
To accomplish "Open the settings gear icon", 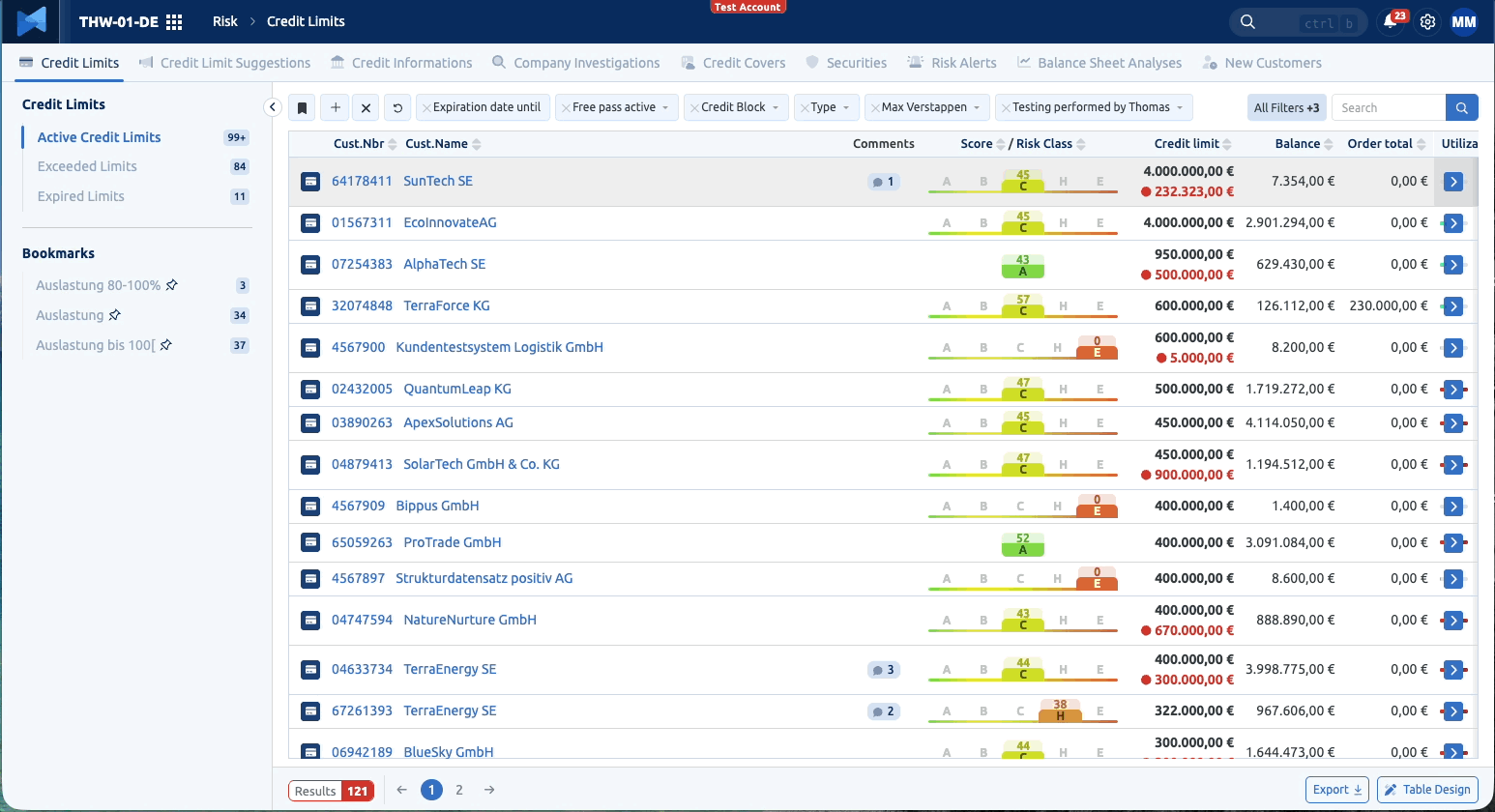I will click(x=1427, y=21).
